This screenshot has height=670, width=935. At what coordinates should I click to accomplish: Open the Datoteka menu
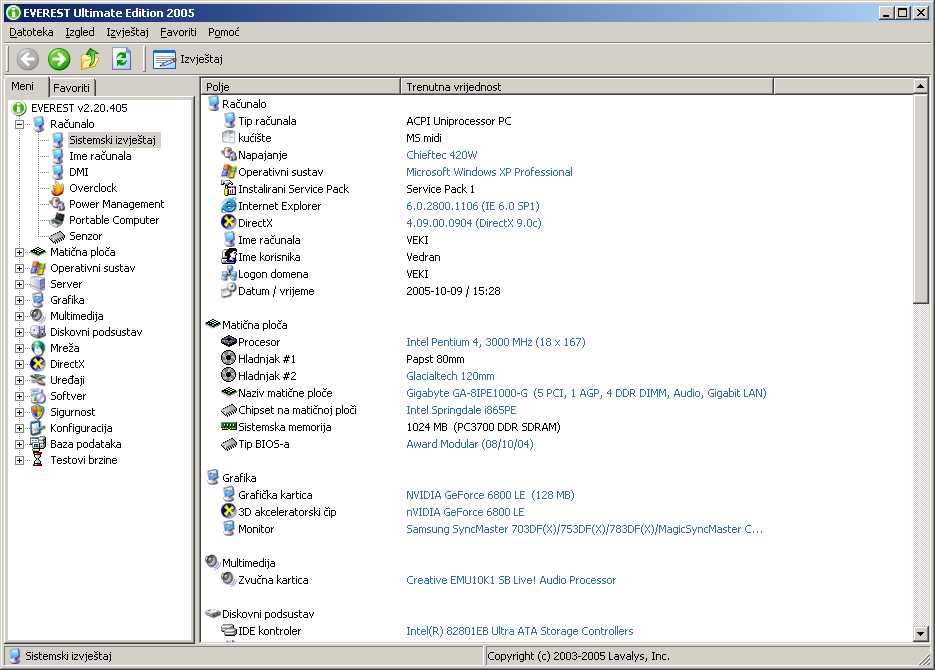pos(31,32)
